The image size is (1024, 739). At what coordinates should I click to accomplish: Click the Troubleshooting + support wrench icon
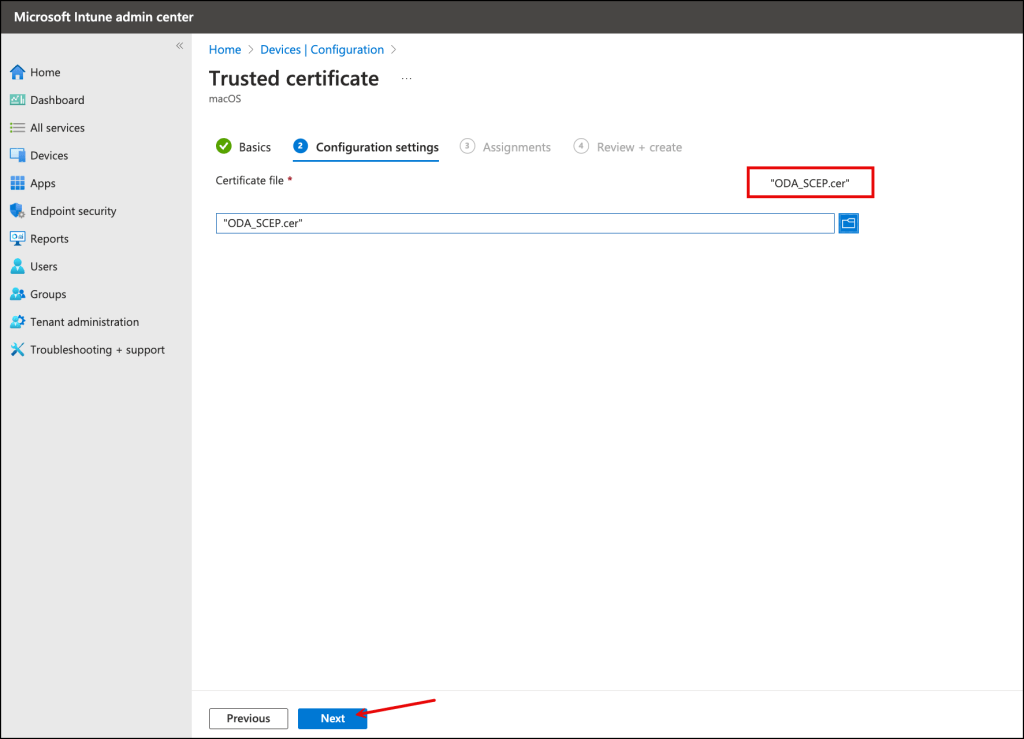click(x=17, y=350)
